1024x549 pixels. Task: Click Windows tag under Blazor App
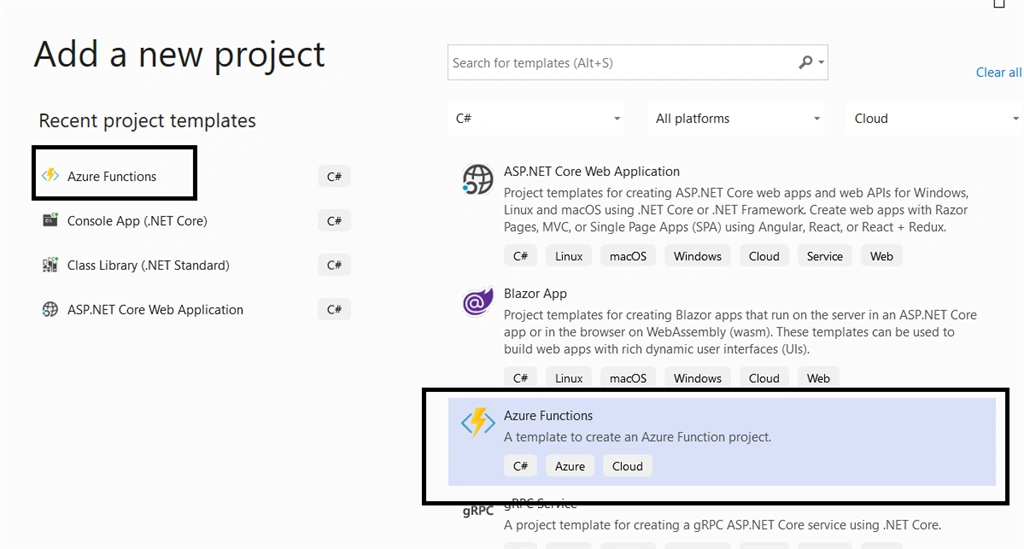pos(697,378)
